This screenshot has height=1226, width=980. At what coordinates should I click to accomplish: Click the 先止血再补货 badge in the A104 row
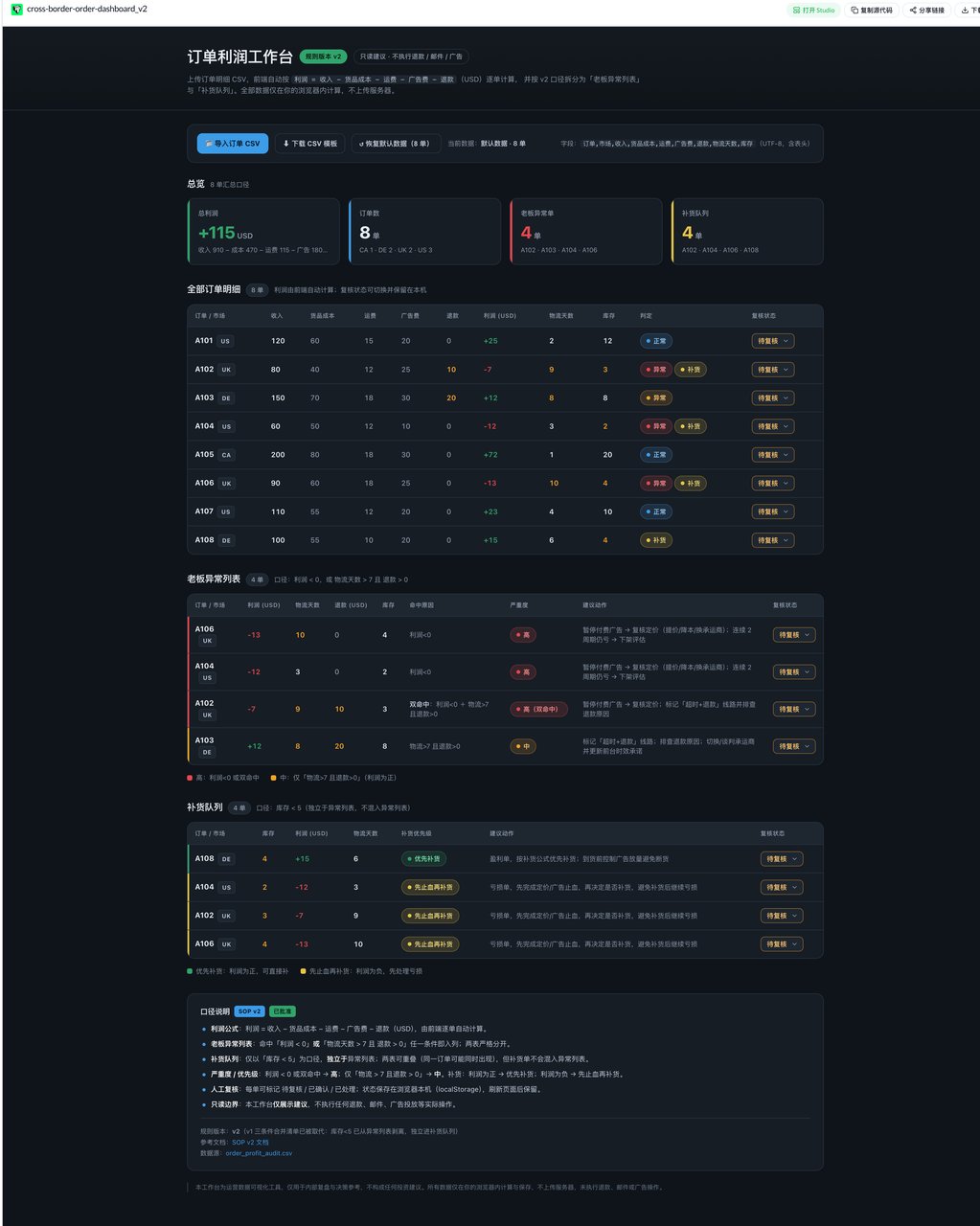pyautogui.click(x=430, y=887)
